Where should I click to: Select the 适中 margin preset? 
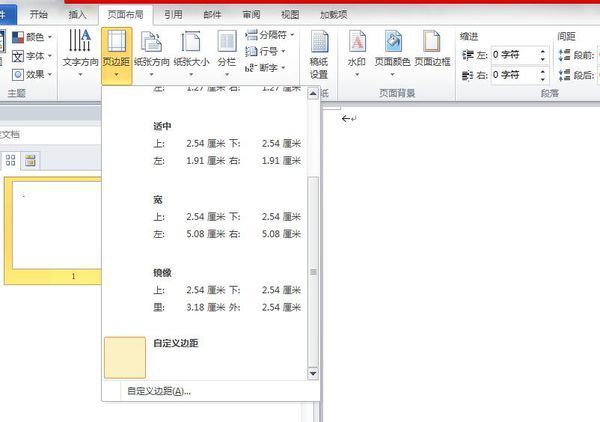pos(210,143)
